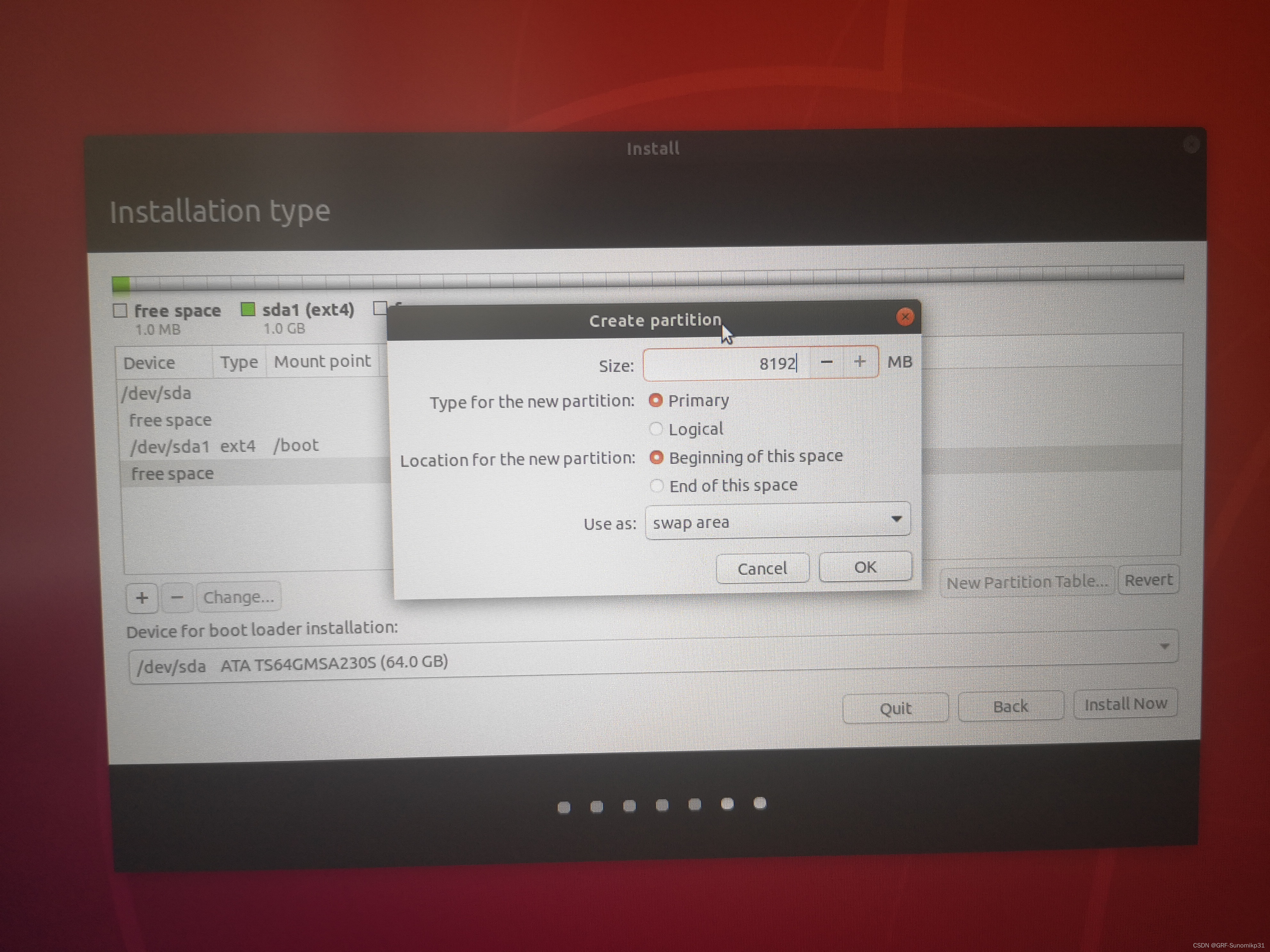This screenshot has width=1270, height=952.
Task: Click the plus stepper to increase partition size
Action: pyautogui.click(x=859, y=362)
